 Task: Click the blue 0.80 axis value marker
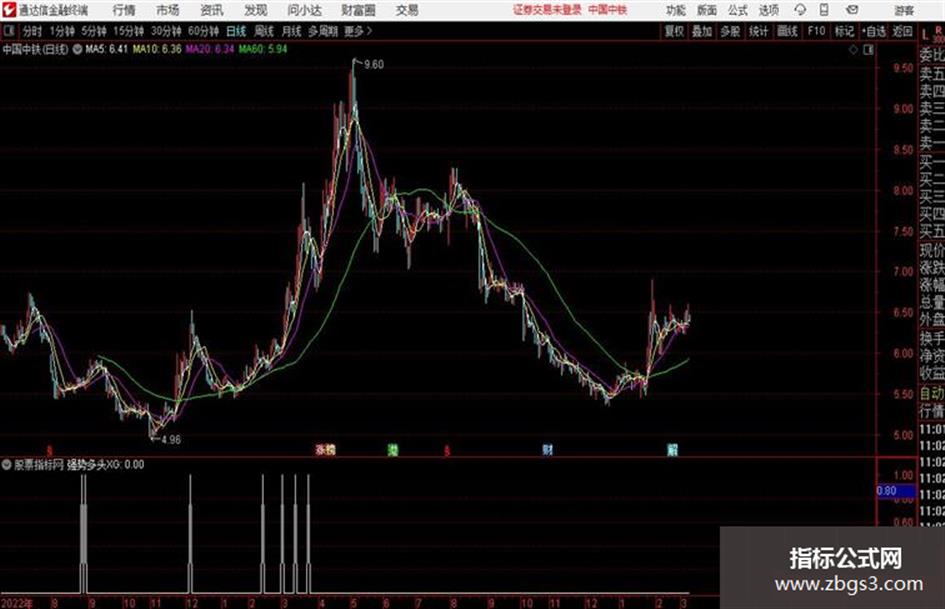[896, 491]
